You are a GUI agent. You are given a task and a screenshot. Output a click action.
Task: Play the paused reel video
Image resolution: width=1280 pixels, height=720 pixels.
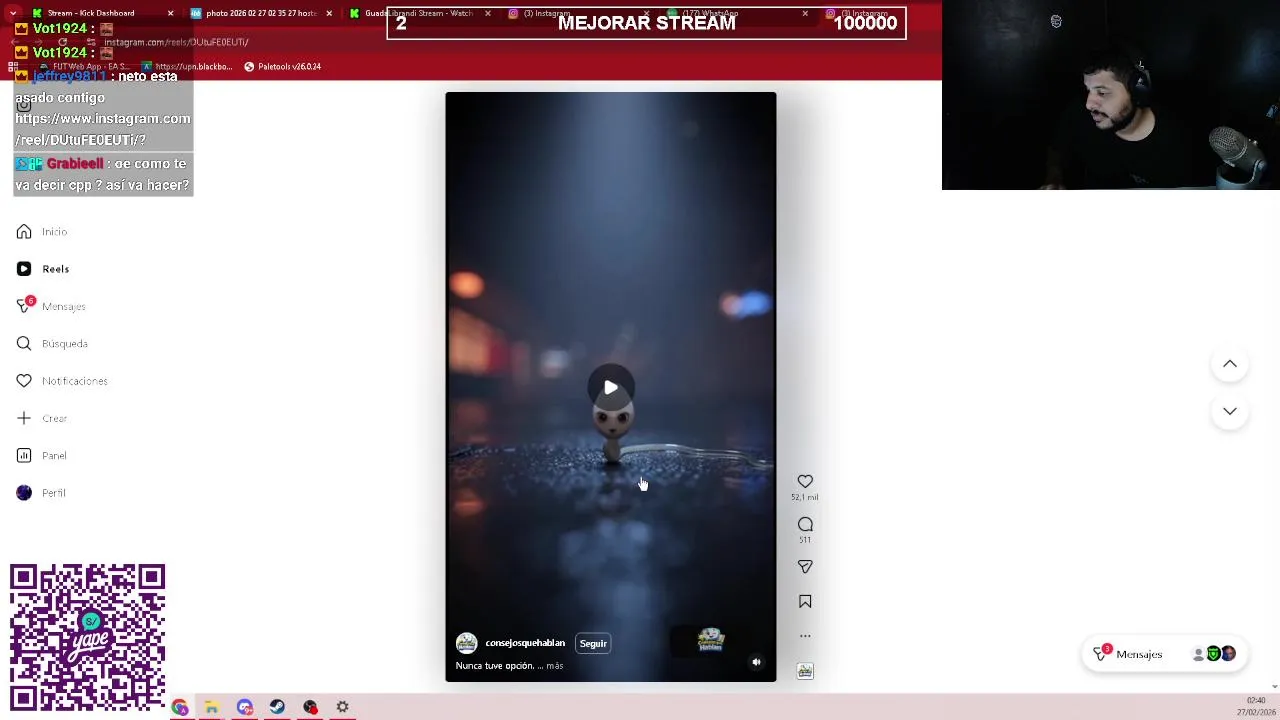click(611, 388)
